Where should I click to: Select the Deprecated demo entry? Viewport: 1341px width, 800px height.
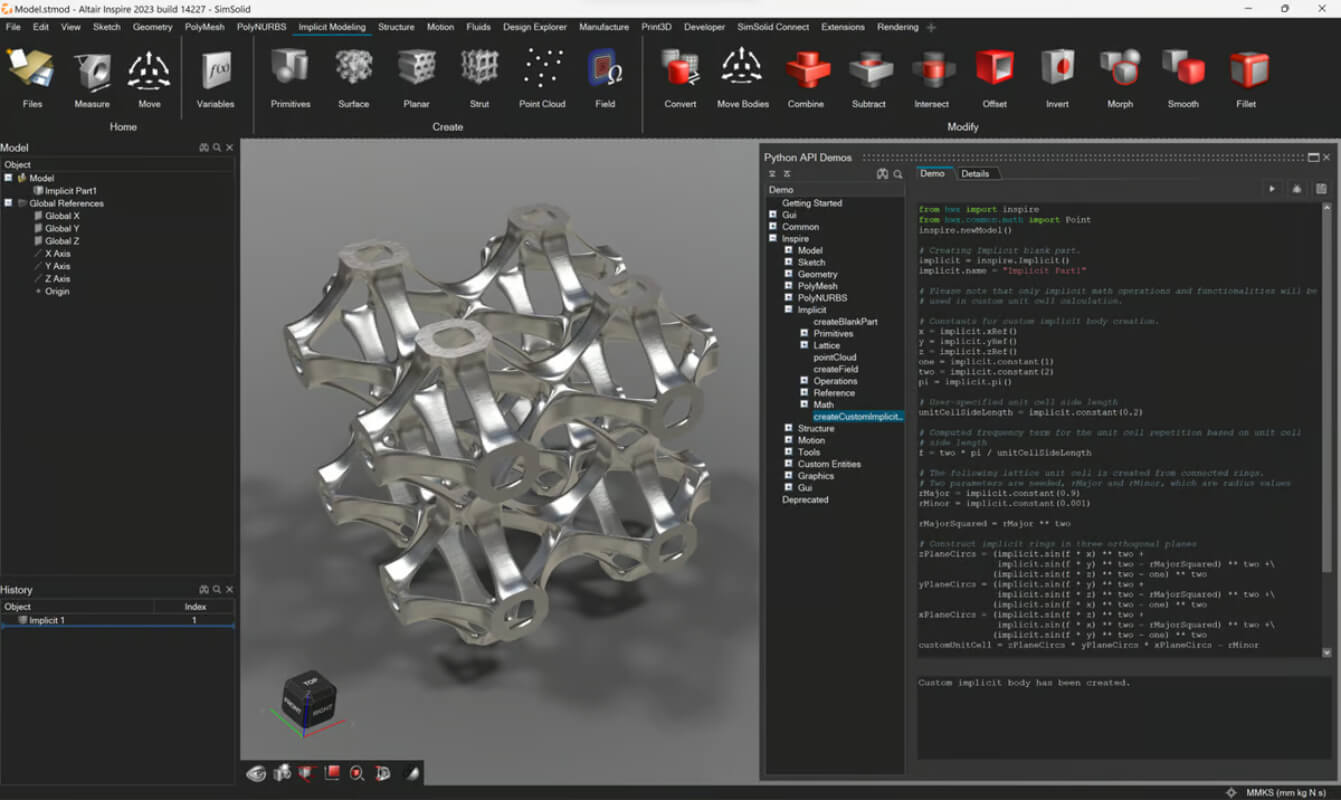[805, 500]
